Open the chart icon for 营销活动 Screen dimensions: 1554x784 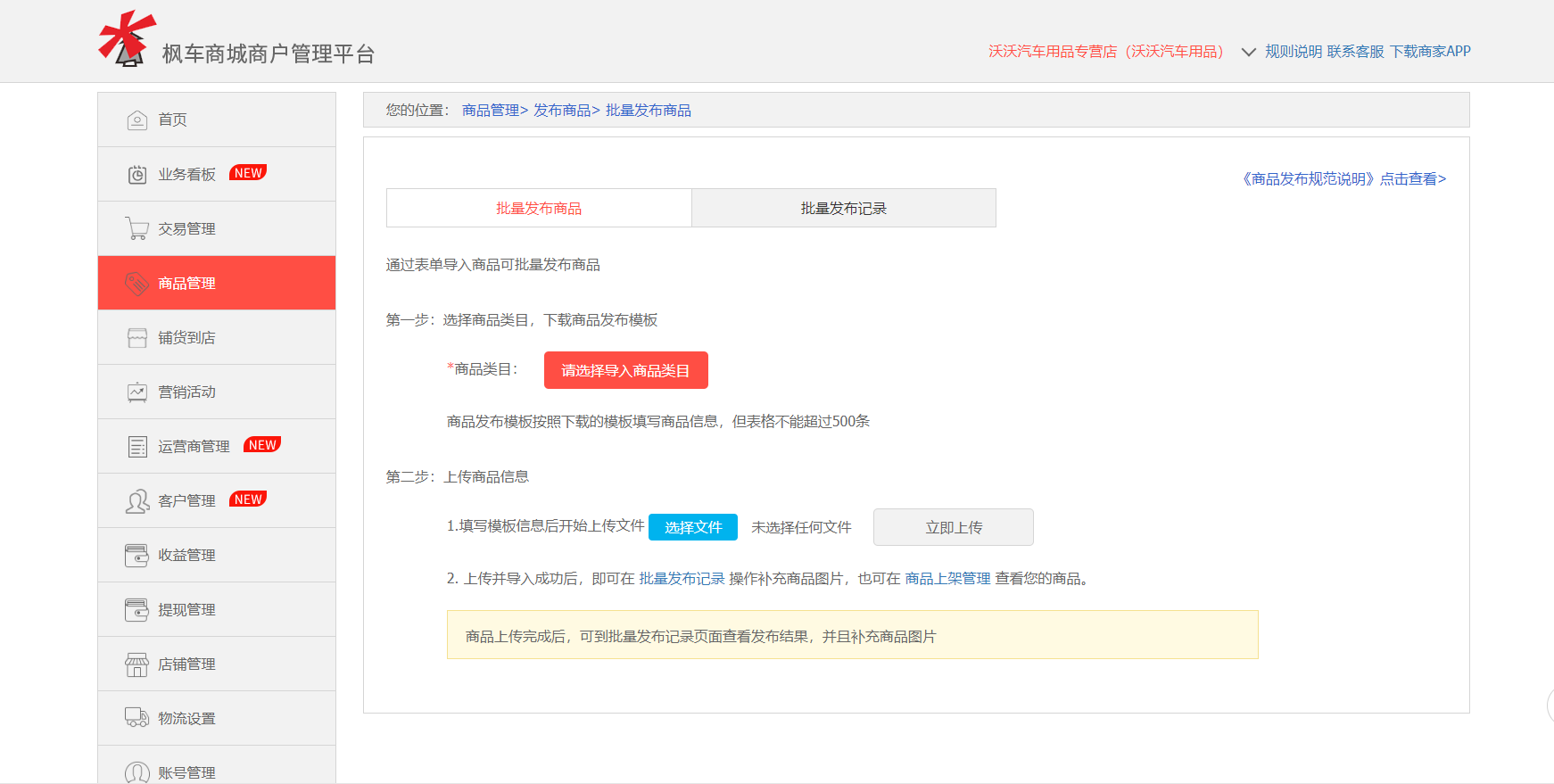pyautogui.click(x=136, y=392)
